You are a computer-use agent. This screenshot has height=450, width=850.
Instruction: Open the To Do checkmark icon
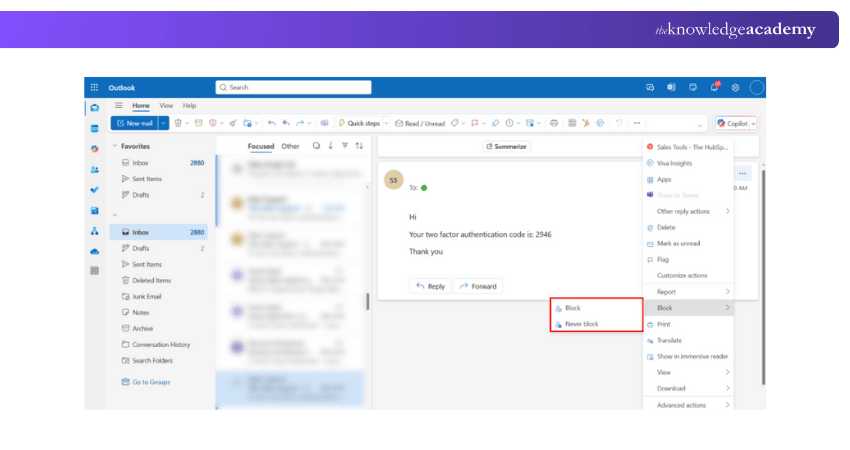95,190
